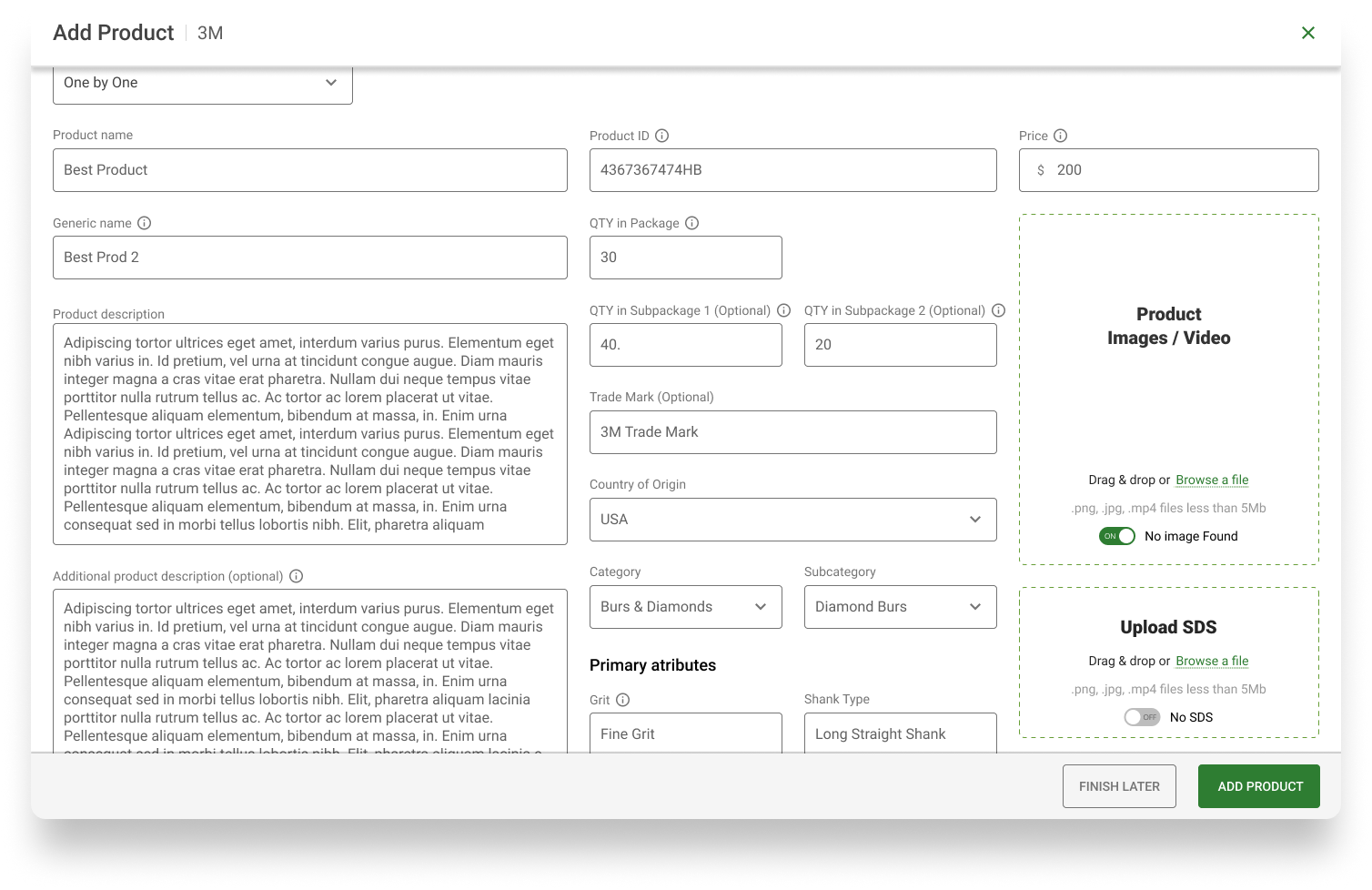1372x890 pixels.
Task: Click the ADD PRODUCT button
Action: [1259, 786]
